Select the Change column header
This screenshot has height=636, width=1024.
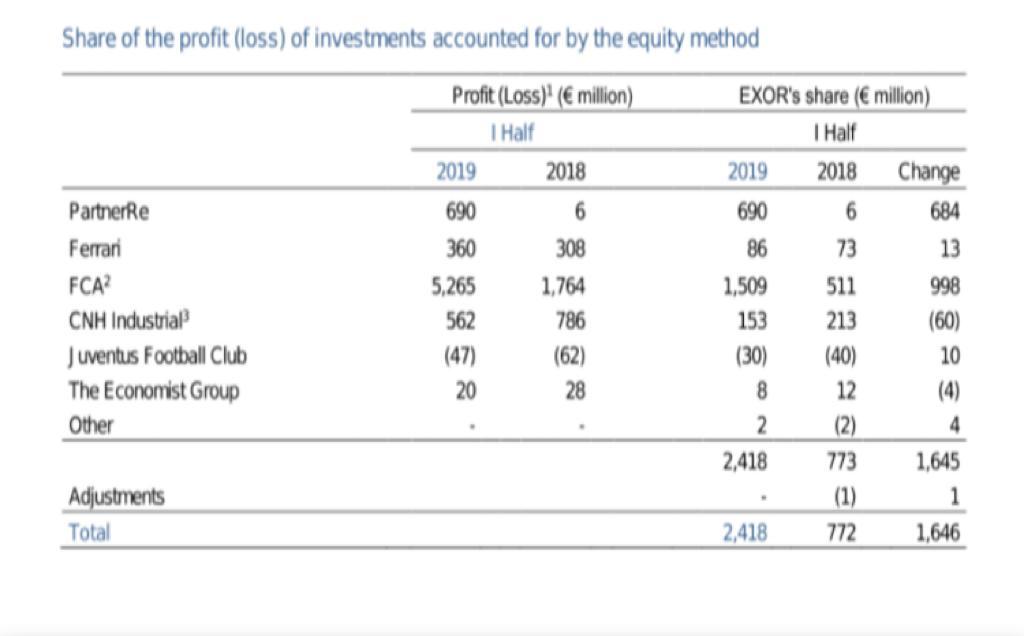[928, 171]
